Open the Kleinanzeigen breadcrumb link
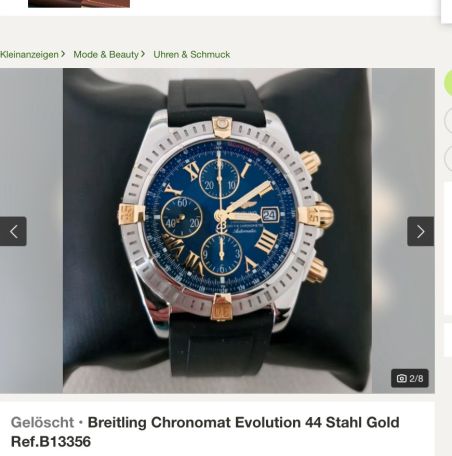452x456 pixels. tap(29, 54)
